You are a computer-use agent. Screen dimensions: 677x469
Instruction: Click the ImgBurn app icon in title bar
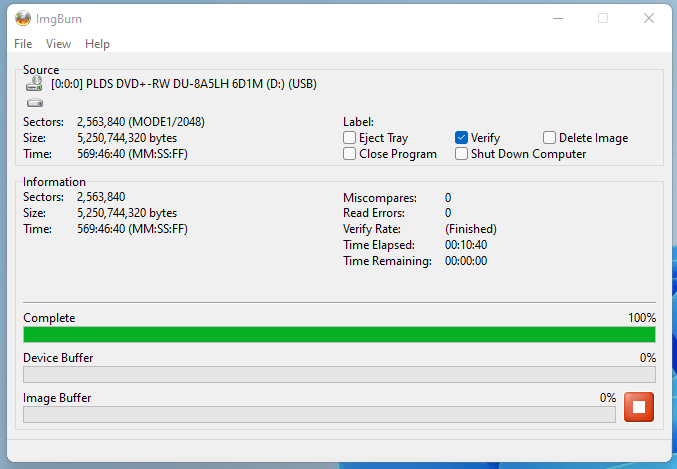[x=23, y=19]
